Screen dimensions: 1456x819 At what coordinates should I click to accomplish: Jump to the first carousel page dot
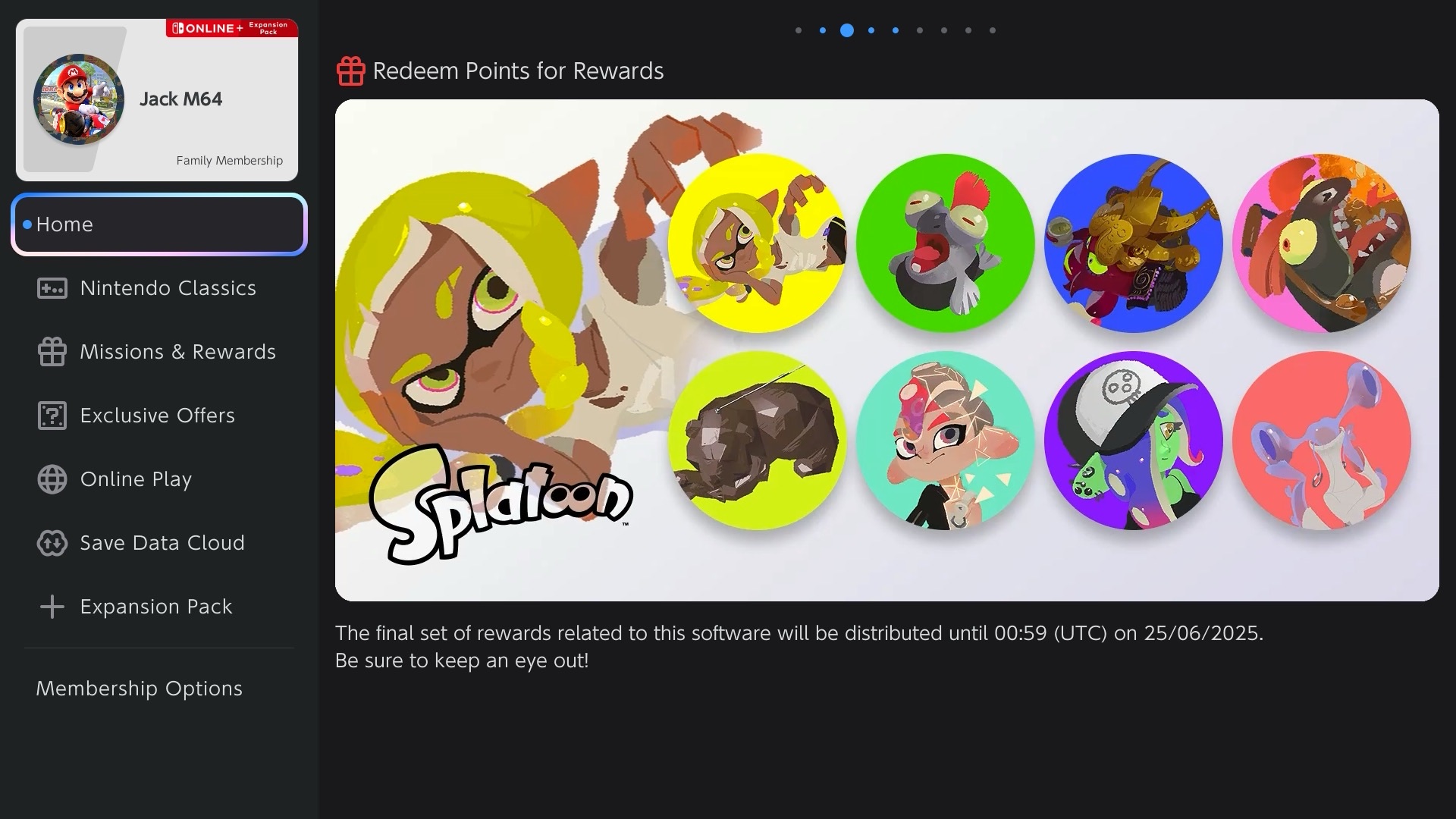tap(799, 30)
